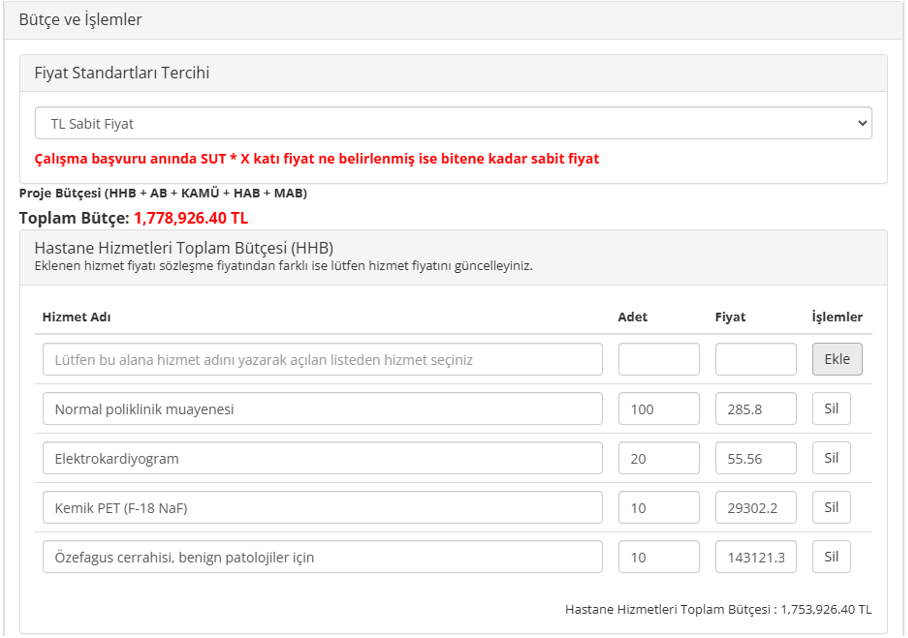Click the price field showing 55.56
Image resolution: width=908 pixels, height=638 pixels.
click(x=755, y=458)
